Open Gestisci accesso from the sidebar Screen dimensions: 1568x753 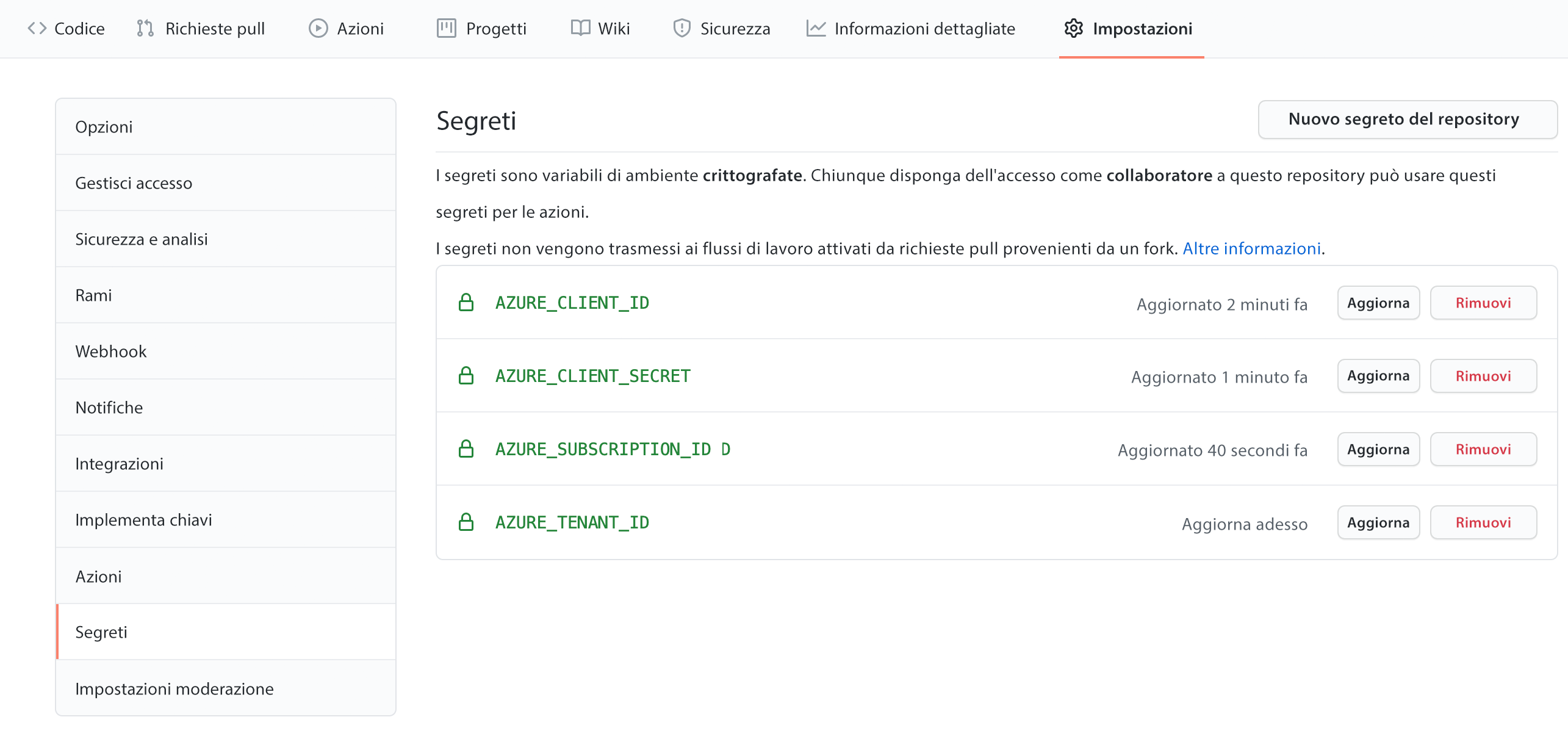click(x=133, y=182)
